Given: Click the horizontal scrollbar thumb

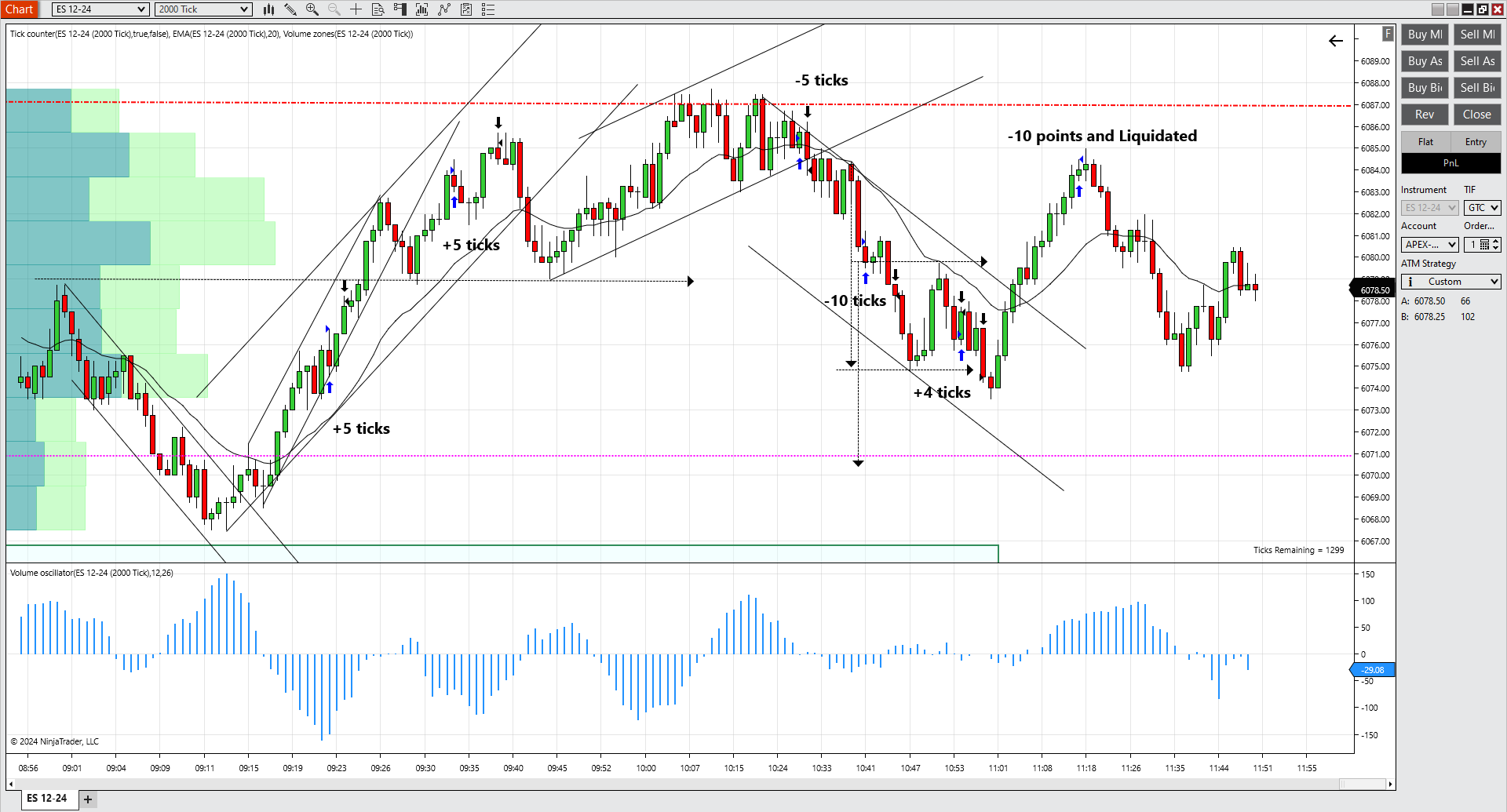Looking at the screenshot, I should [1362, 784].
